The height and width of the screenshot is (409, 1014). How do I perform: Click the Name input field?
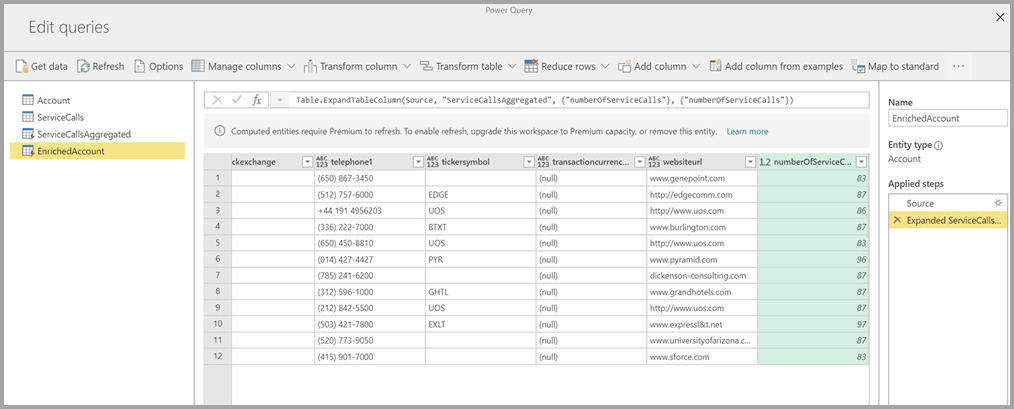(x=947, y=118)
